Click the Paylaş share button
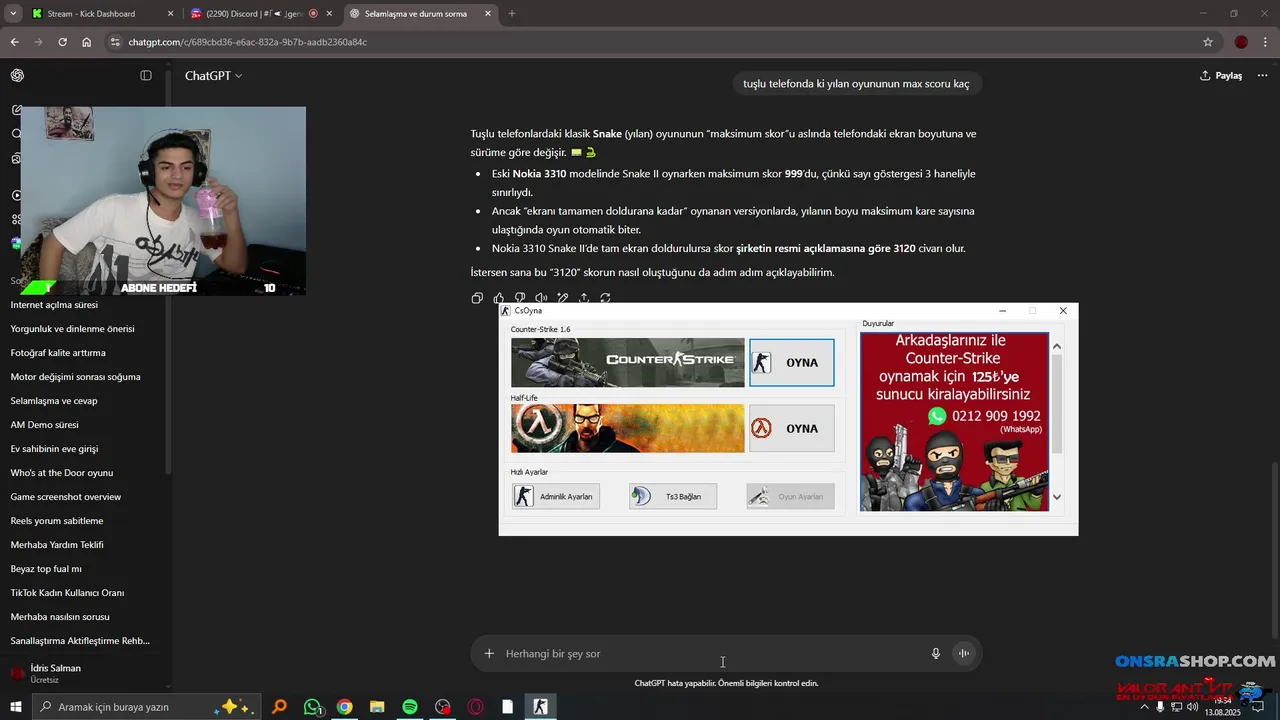1280x720 pixels. 1221,75
